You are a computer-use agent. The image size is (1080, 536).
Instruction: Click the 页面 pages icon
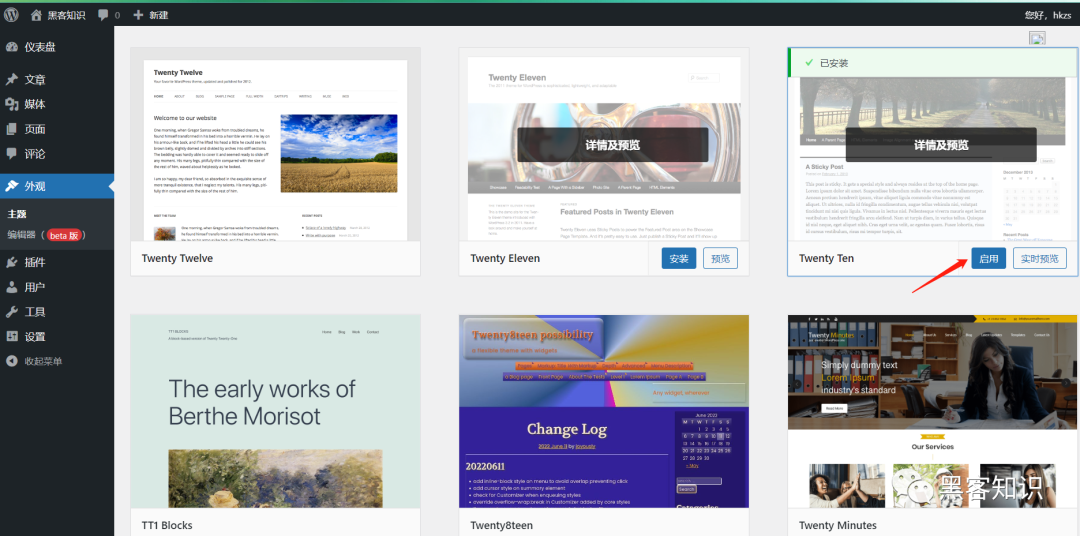point(12,129)
